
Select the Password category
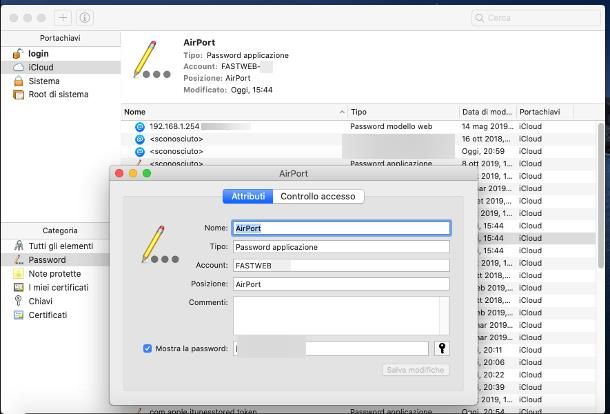pyautogui.click(x=56, y=260)
